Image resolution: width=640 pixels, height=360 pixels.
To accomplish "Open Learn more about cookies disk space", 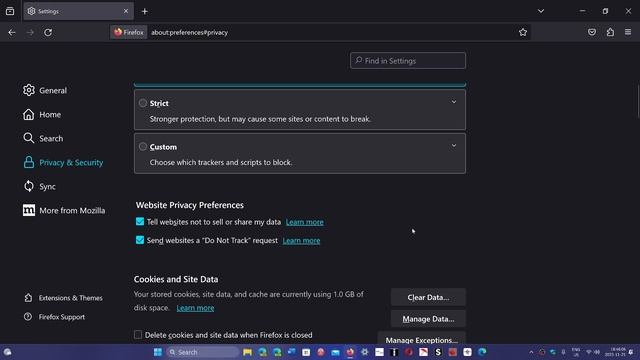I will 195,308.
